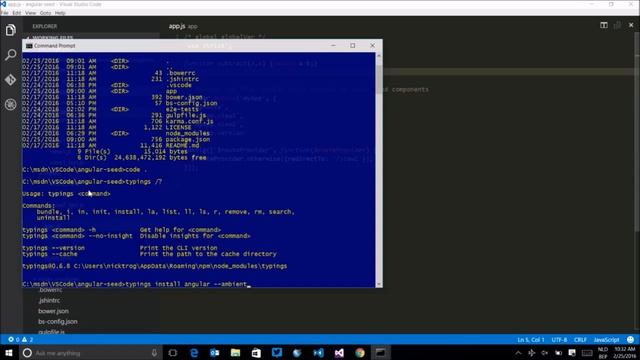Open Outlook from the taskbar
This screenshot has height=360, width=640.
(x=215, y=353)
